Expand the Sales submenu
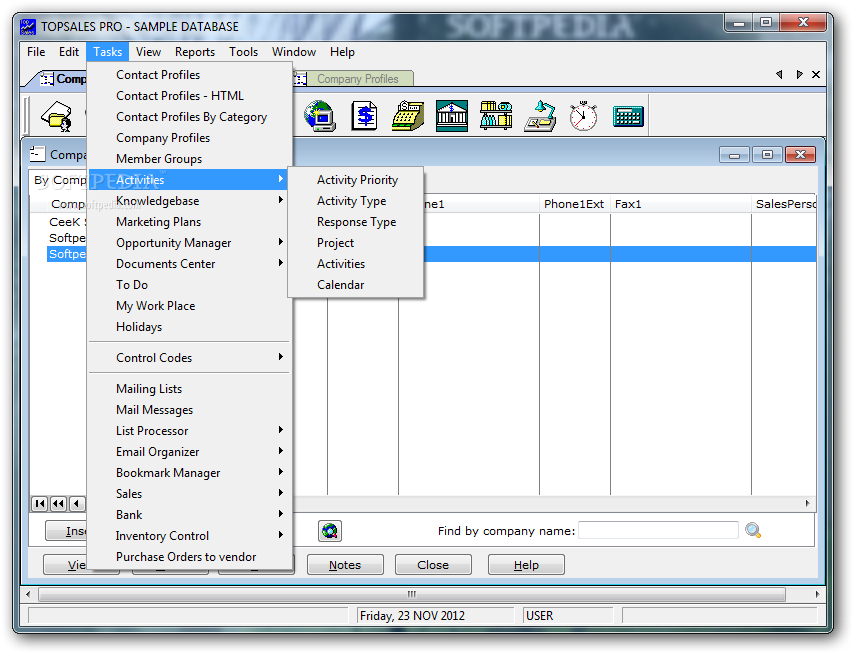Screen dimensions: 854x654 (x=281, y=493)
